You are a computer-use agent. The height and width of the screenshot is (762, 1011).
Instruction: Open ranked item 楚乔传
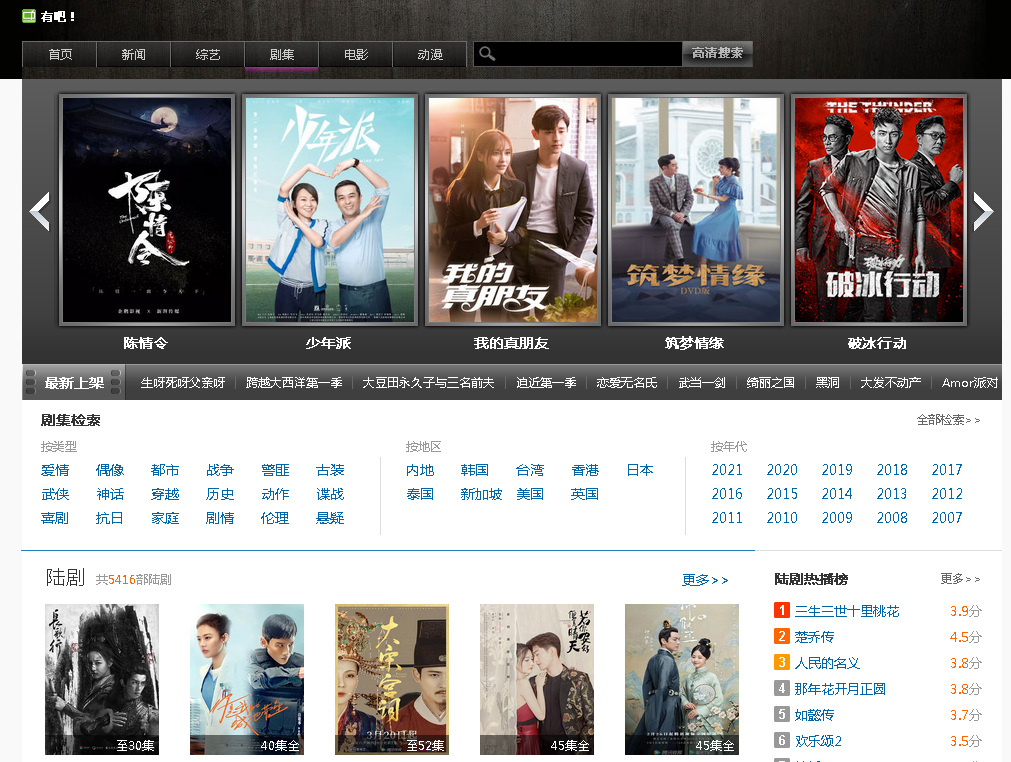coord(814,637)
